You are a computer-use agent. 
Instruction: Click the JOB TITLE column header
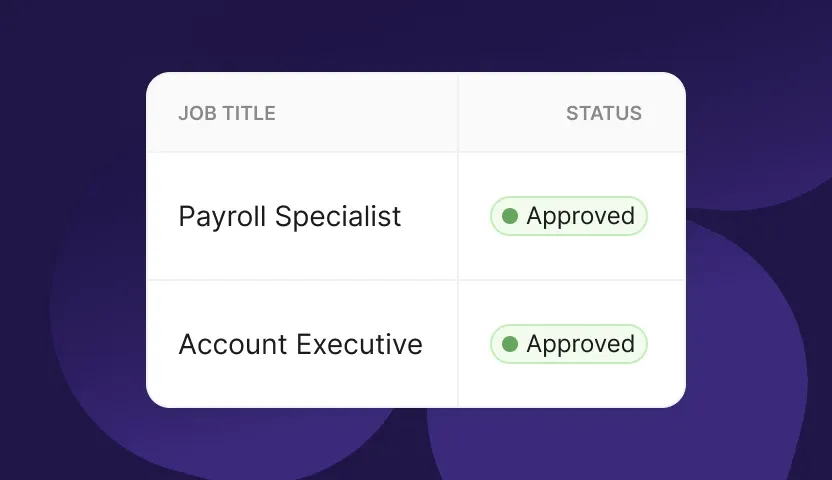click(227, 113)
